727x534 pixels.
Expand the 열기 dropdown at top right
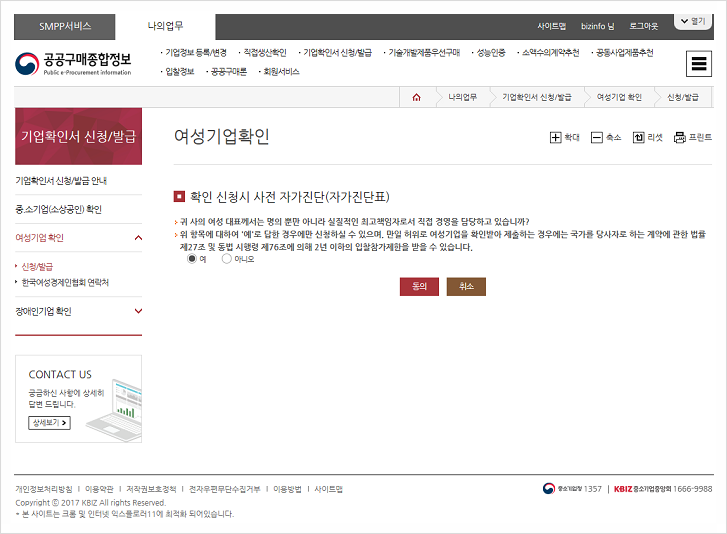693,21
